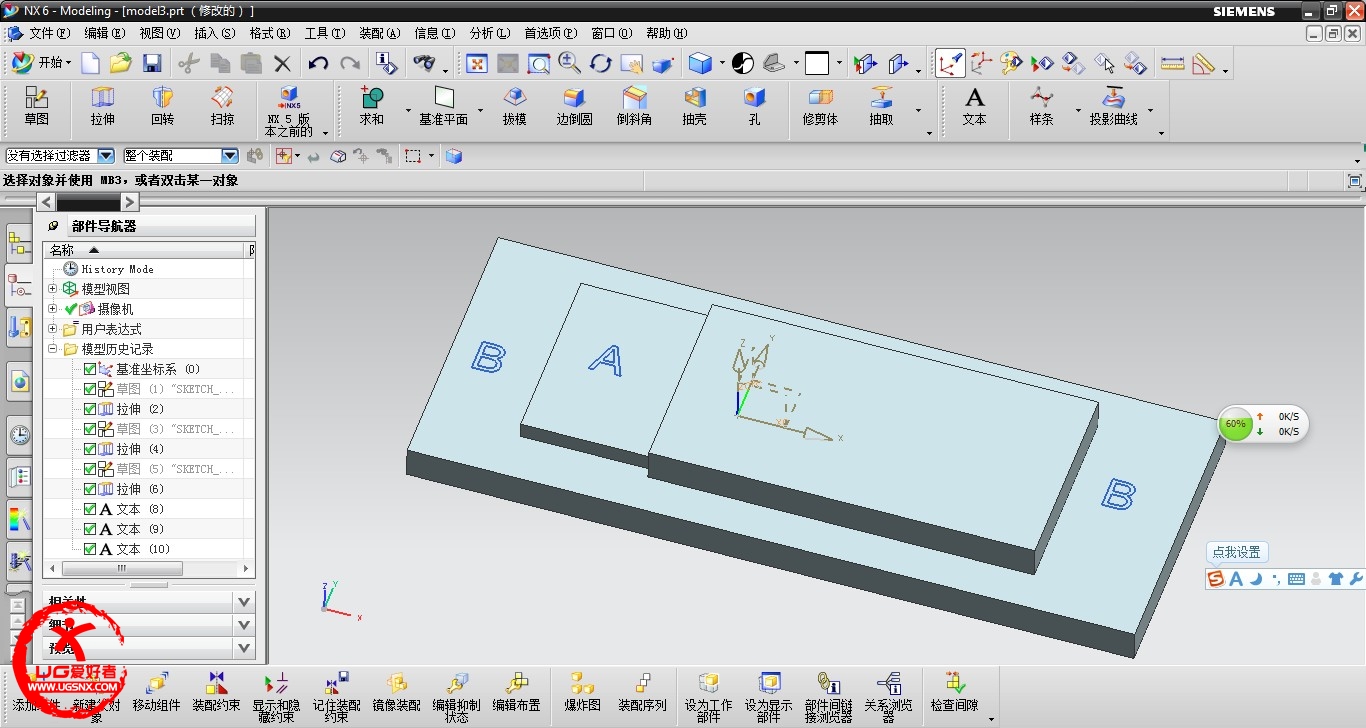Open dropdown arrow beside 求和
The width and height of the screenshot is (1366, 728).
tap(408, 110)
